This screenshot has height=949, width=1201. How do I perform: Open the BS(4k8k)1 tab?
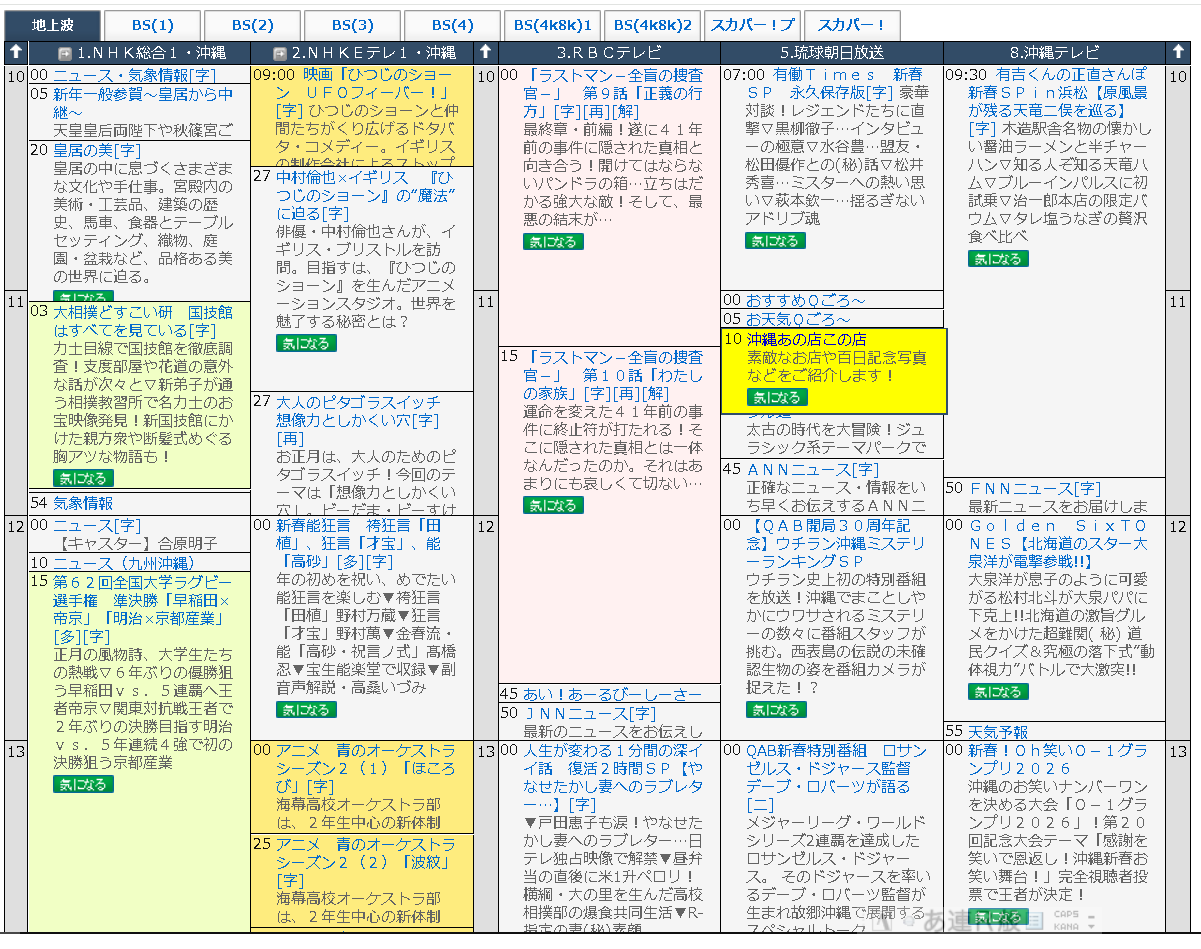551,25
